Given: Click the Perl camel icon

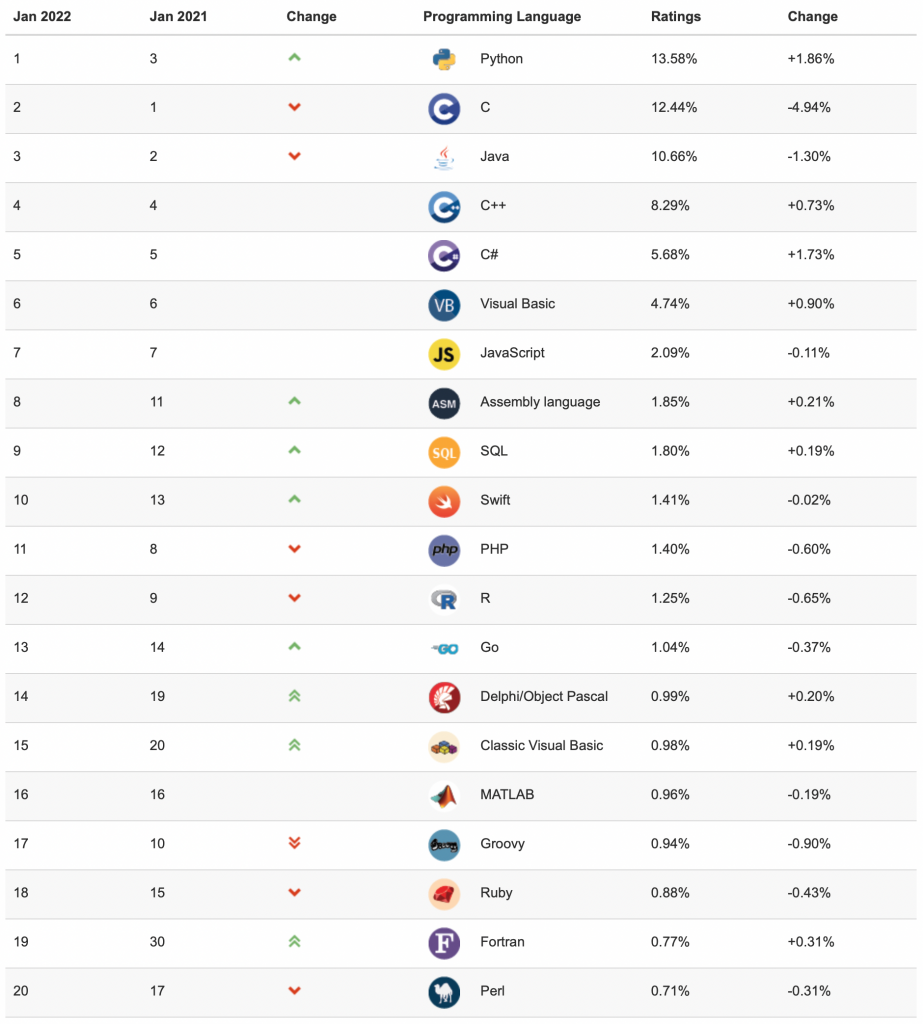Looking at the screenshot, I should point(444,991).
